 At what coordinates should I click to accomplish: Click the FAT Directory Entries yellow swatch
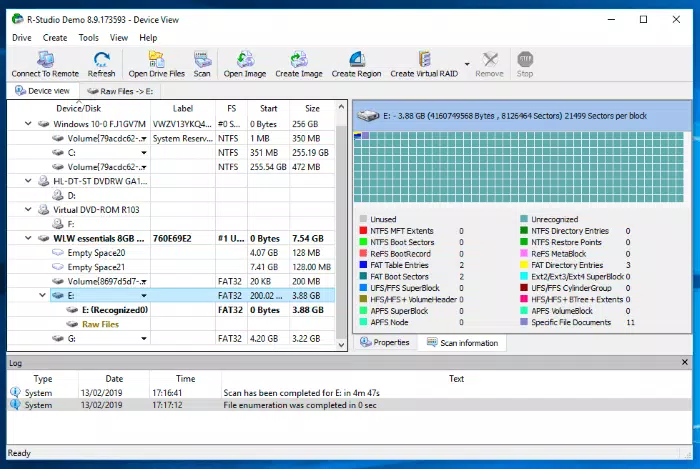(x=524, y=265)
